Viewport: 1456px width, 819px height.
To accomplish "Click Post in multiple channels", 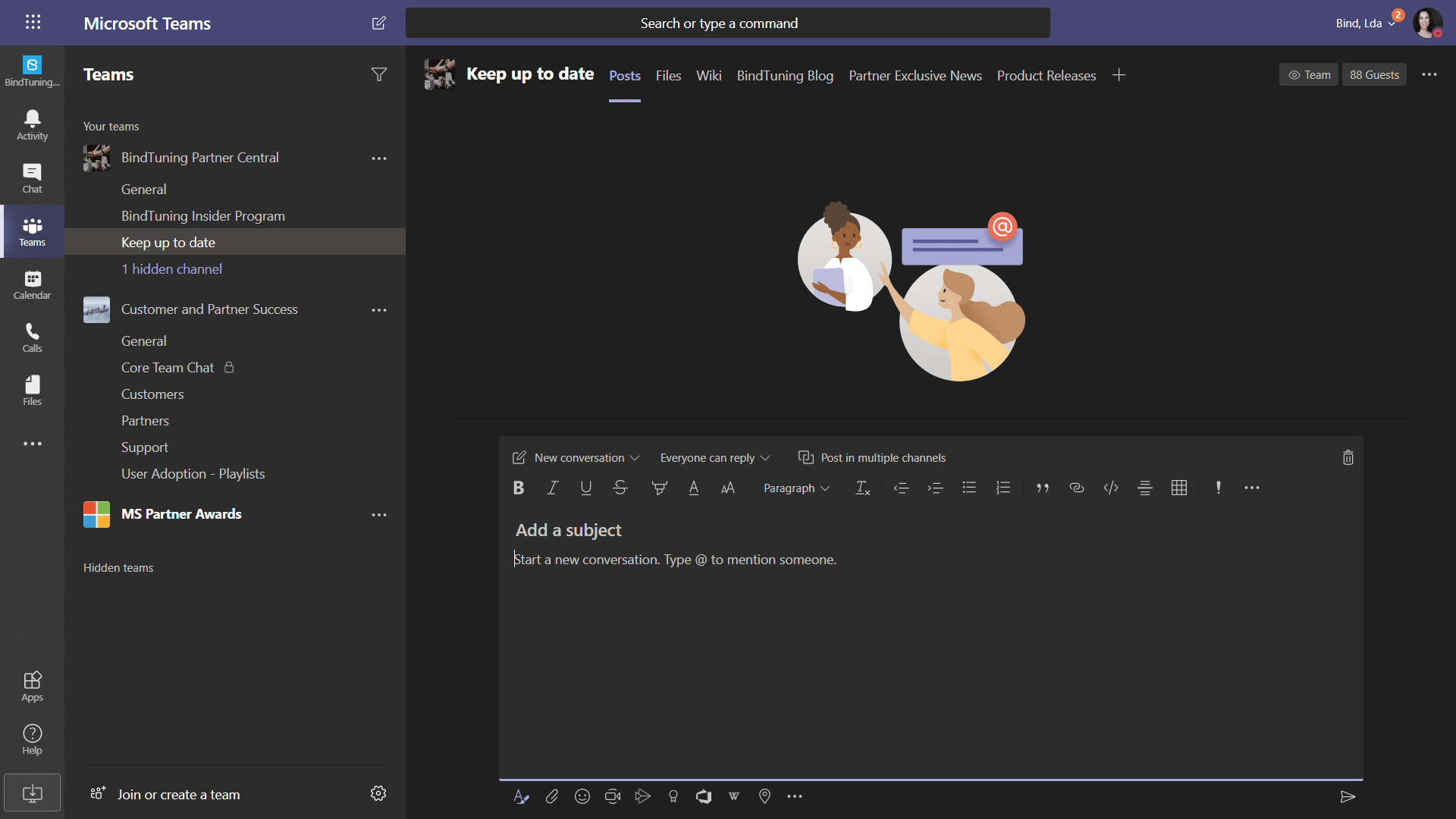I will [x=872, y=457].
